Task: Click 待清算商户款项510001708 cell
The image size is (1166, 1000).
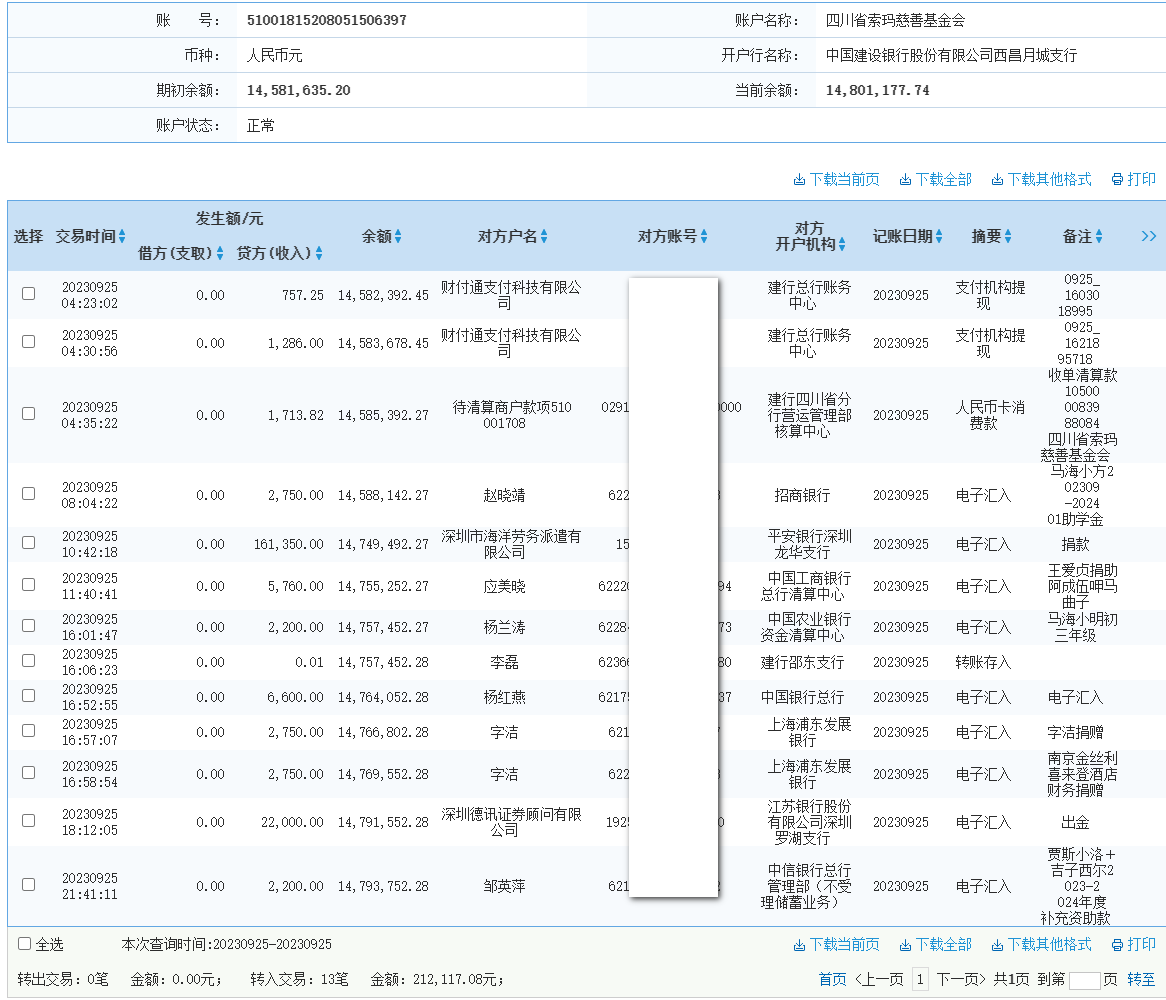Action: point(512,415)
